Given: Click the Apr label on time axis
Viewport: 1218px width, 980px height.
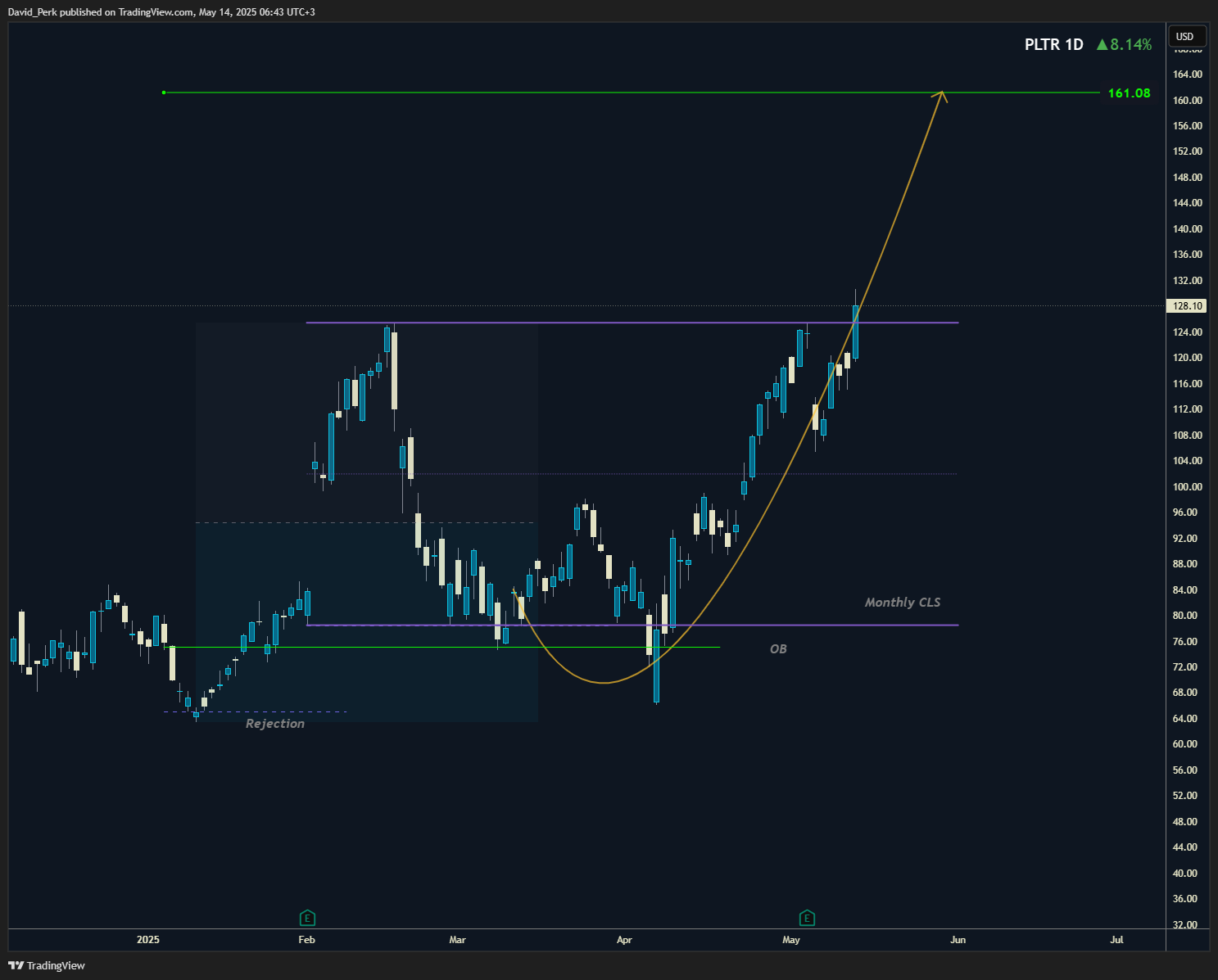Looking at the screenshot, I should [624, 940].
